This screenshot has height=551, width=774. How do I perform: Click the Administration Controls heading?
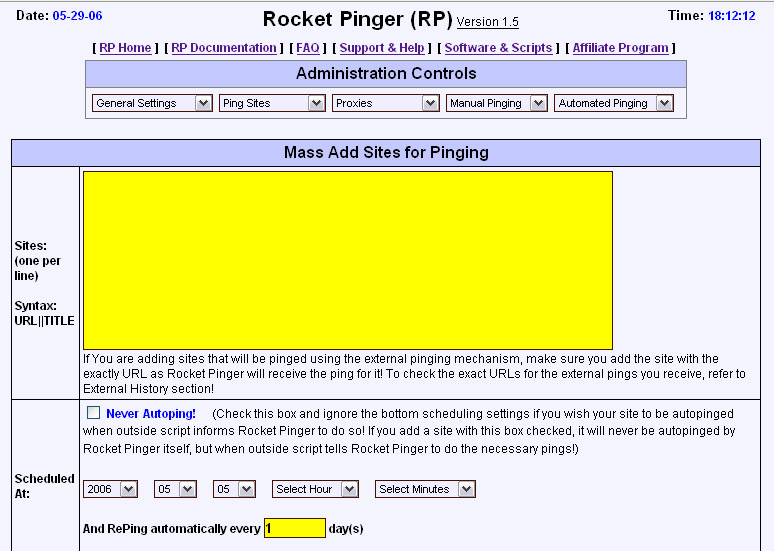(x=386, y=74)
